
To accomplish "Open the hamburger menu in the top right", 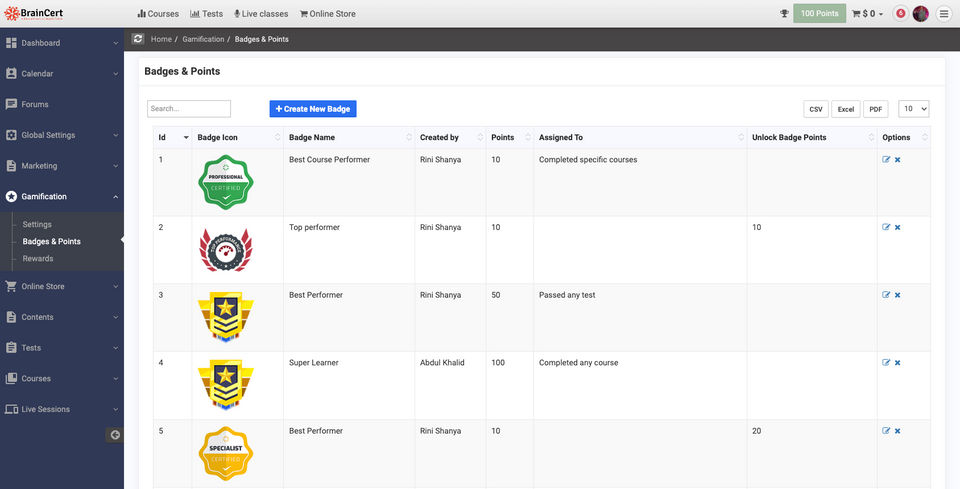I will coord(943,14).
